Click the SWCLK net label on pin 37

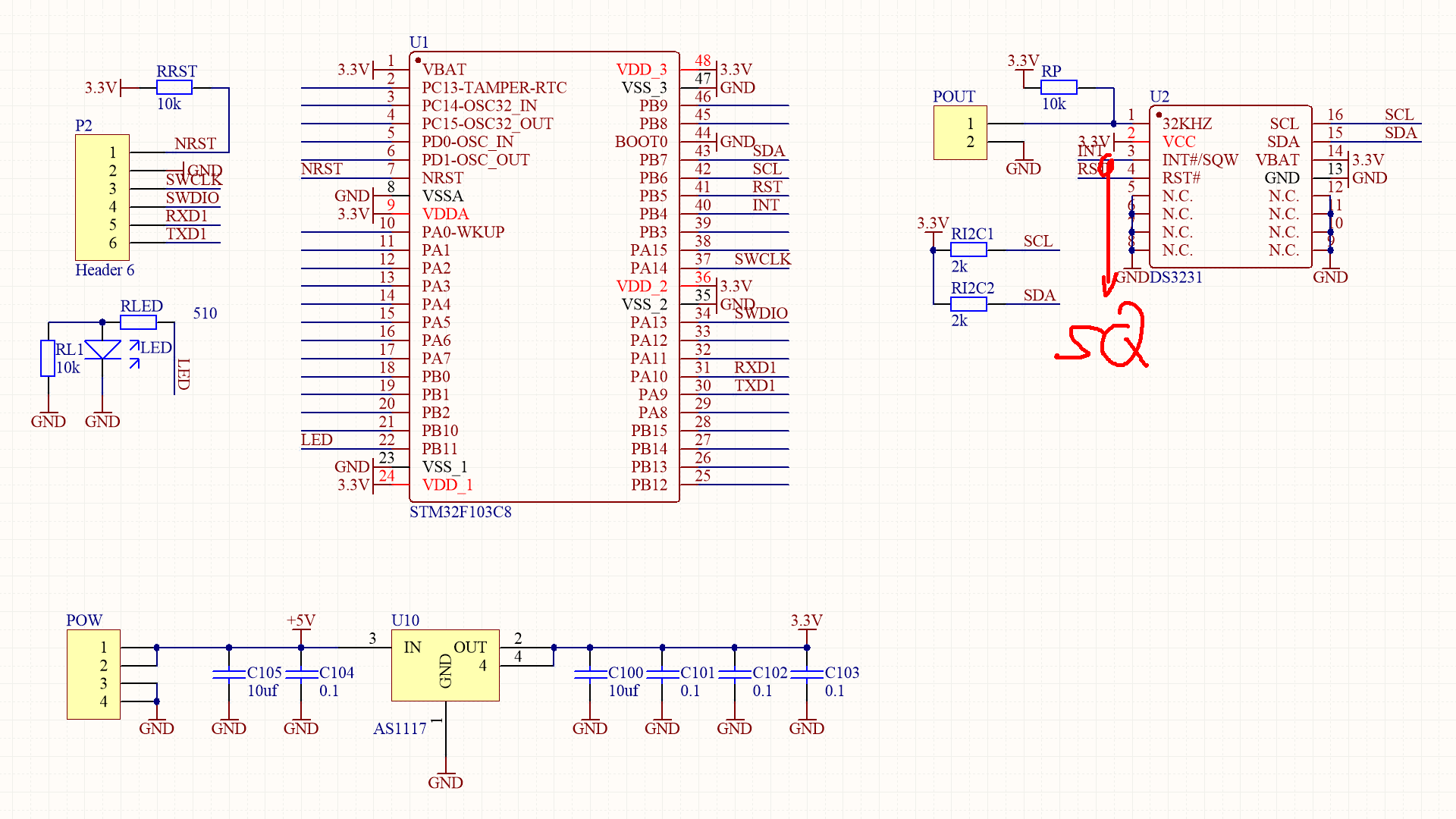pos(761,259)
